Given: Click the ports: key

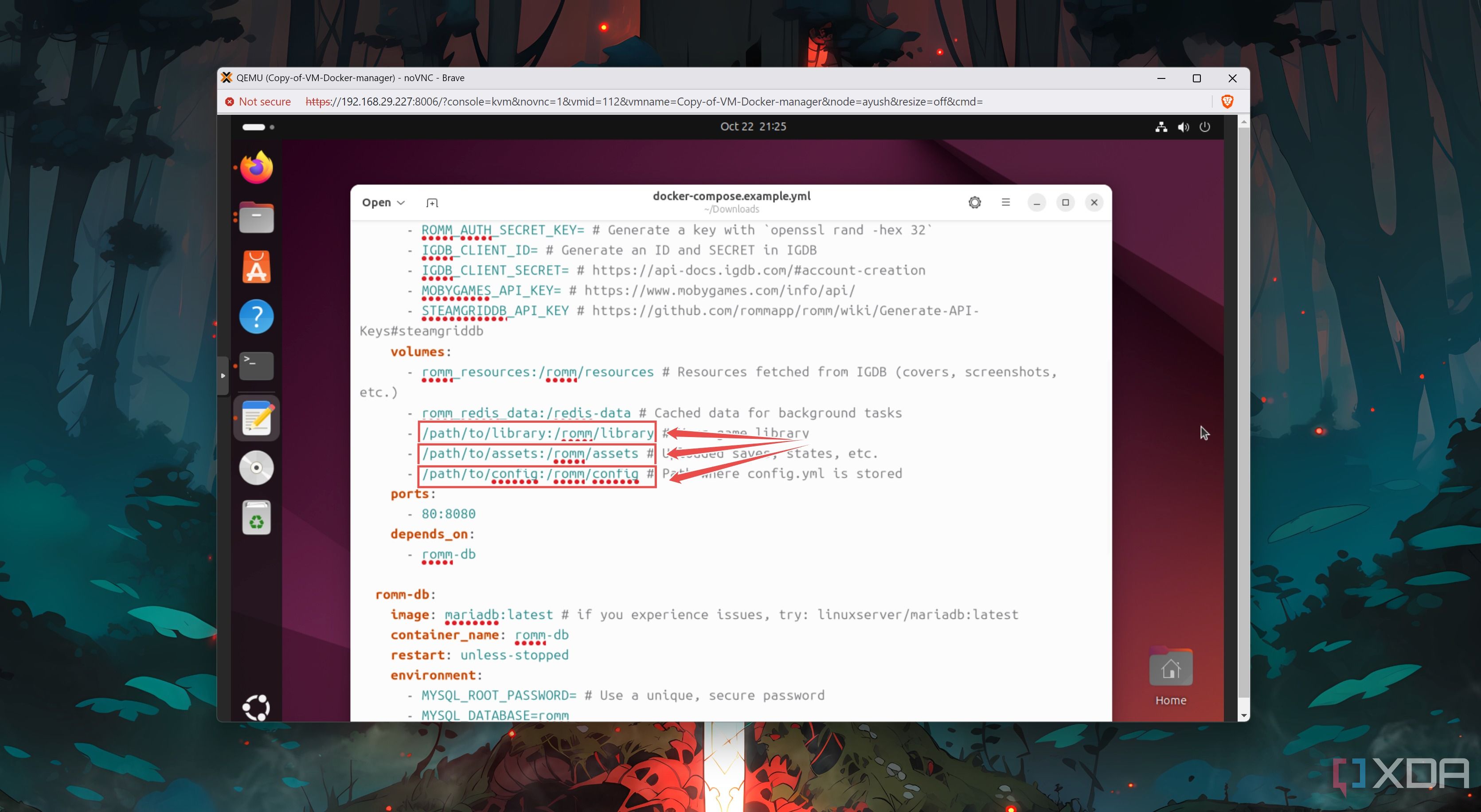Looking at the screenshot, I should pos(413,494).
